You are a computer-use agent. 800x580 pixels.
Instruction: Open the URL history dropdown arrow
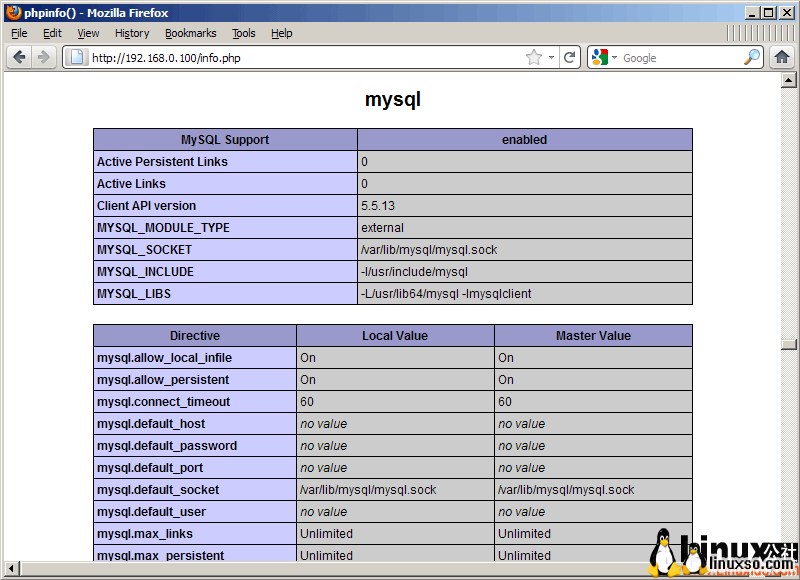(x=551, y=57)
